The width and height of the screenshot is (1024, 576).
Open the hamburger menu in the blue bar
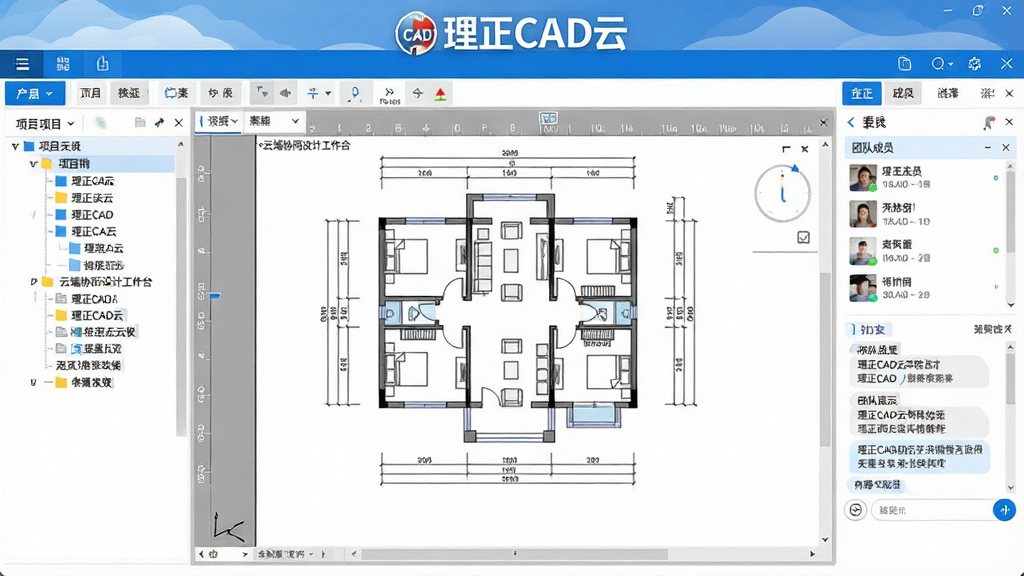[22, 64]
